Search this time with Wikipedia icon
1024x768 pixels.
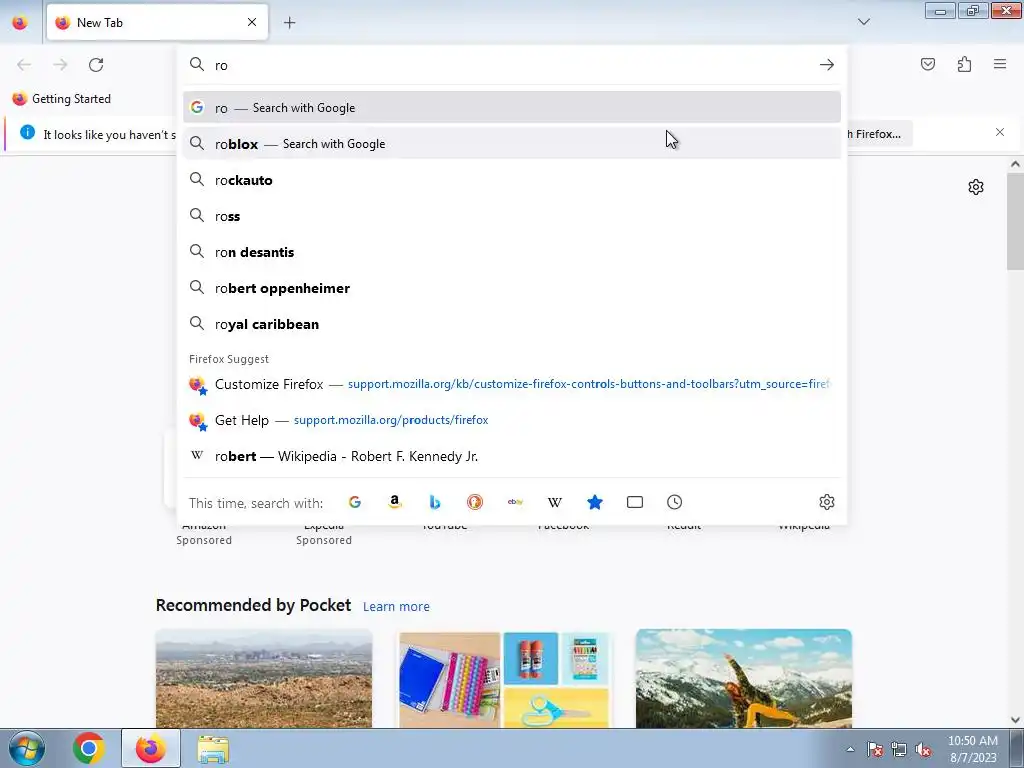554,502
